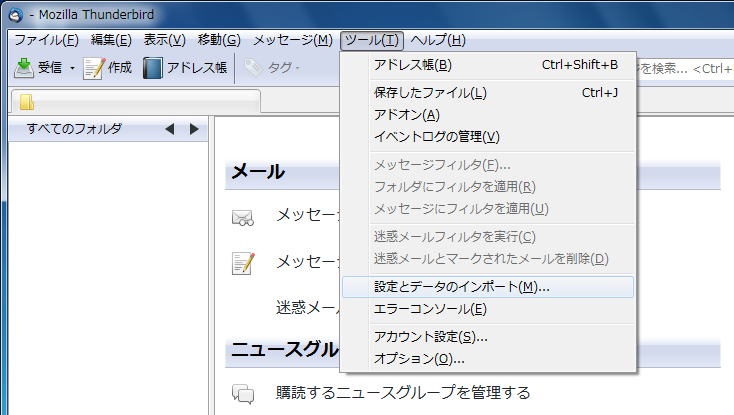Click the ニュースグループ section heading
The height and width of the screenshot is (415, 734).
point(285,349)
